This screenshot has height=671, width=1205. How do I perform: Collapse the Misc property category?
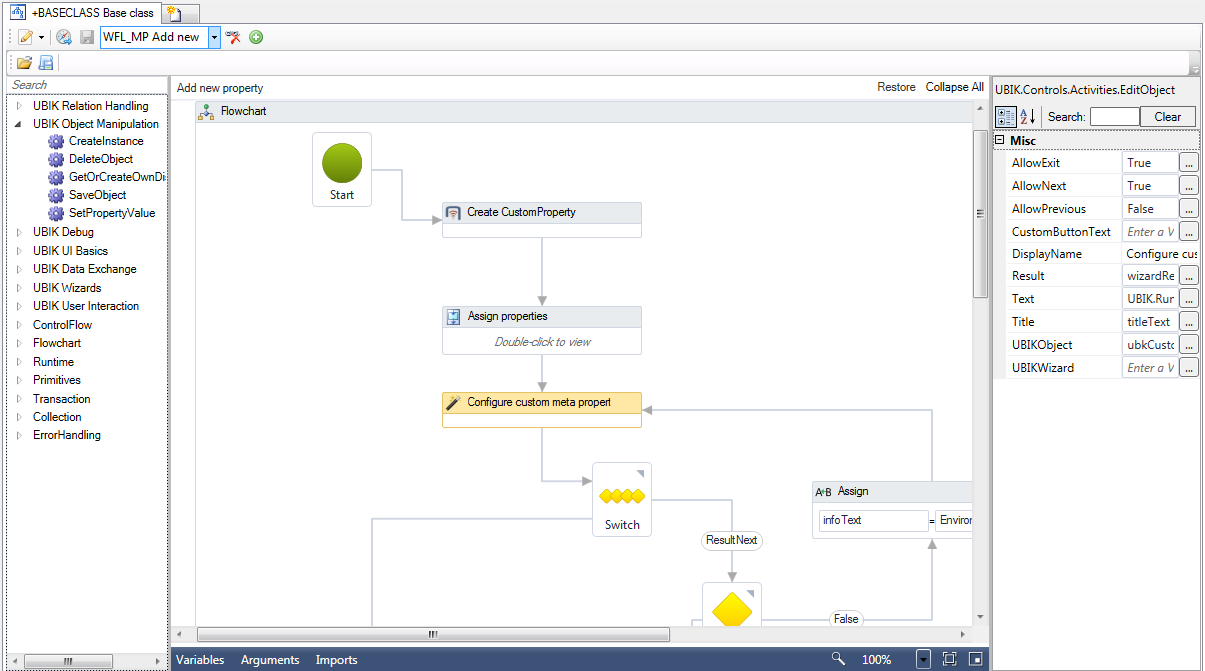coord(999,141)
